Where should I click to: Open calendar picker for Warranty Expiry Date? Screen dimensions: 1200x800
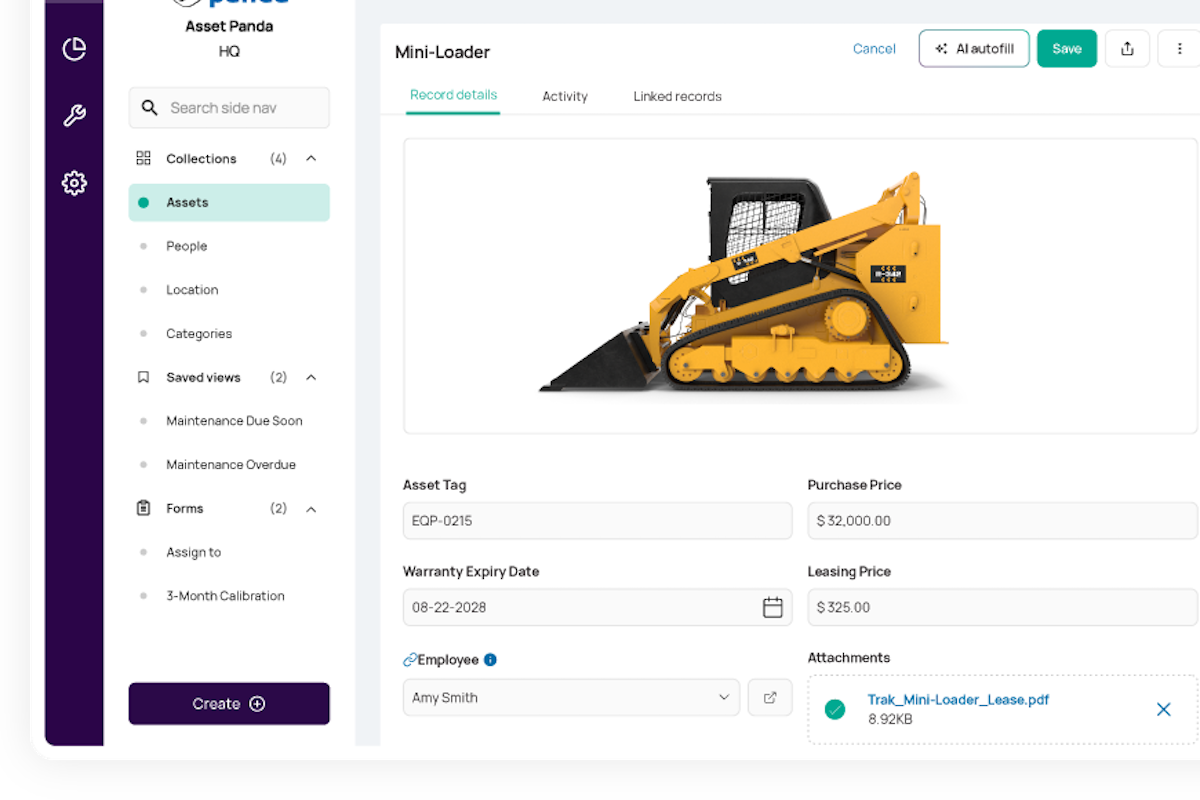pyautogui.click(x=772, y=607)
